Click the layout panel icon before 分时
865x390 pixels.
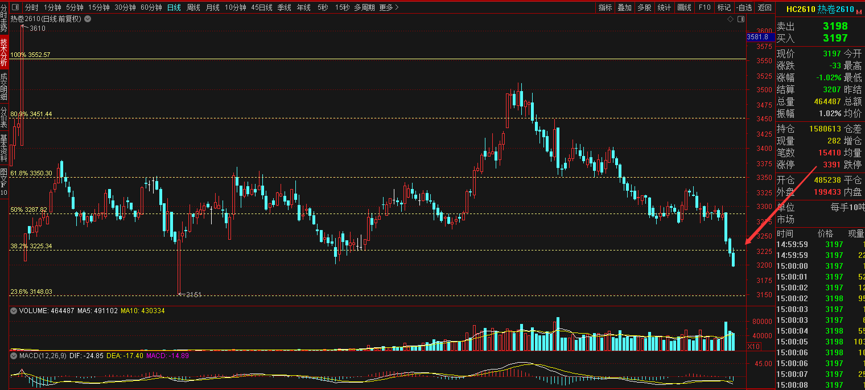point(15,7)
